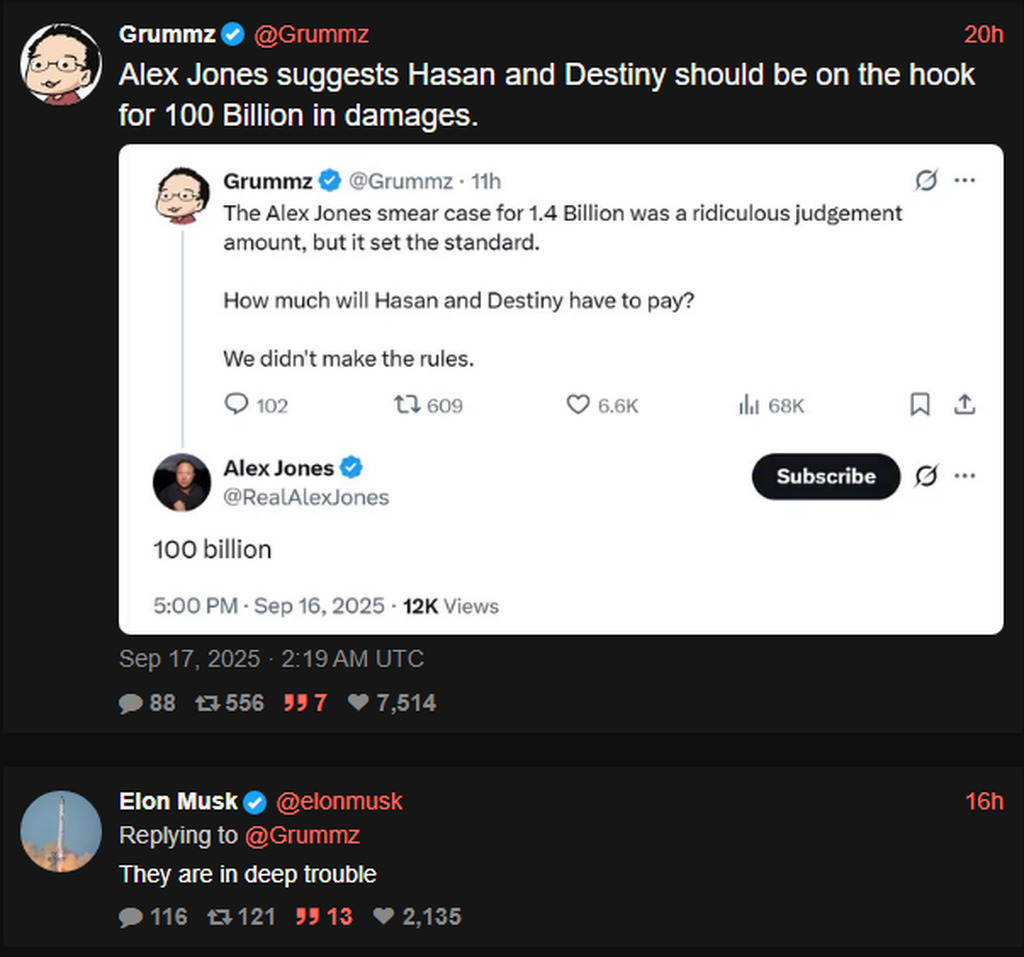Click the reply icon on Grummz's post
Viewport: 1024px width, 957px height.
(x=131, y=703)
